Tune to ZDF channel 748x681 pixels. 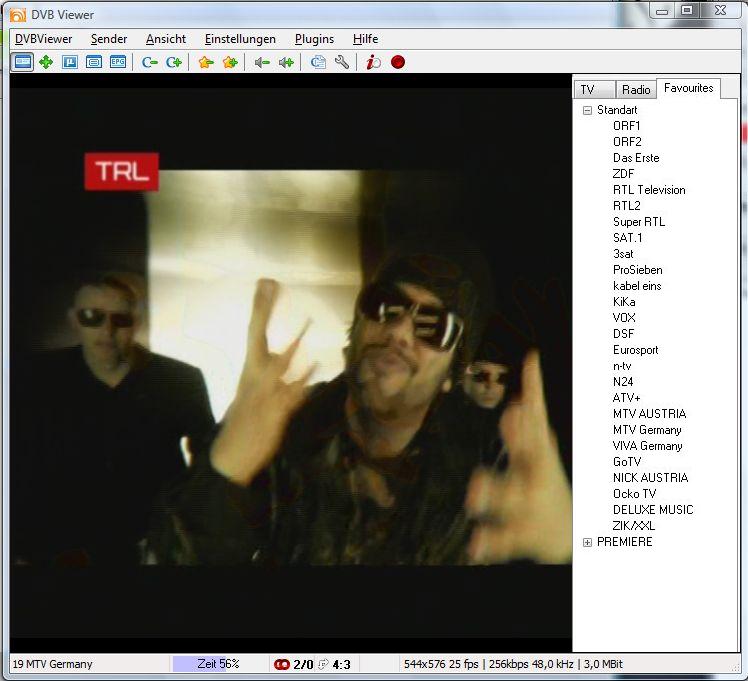623,174
